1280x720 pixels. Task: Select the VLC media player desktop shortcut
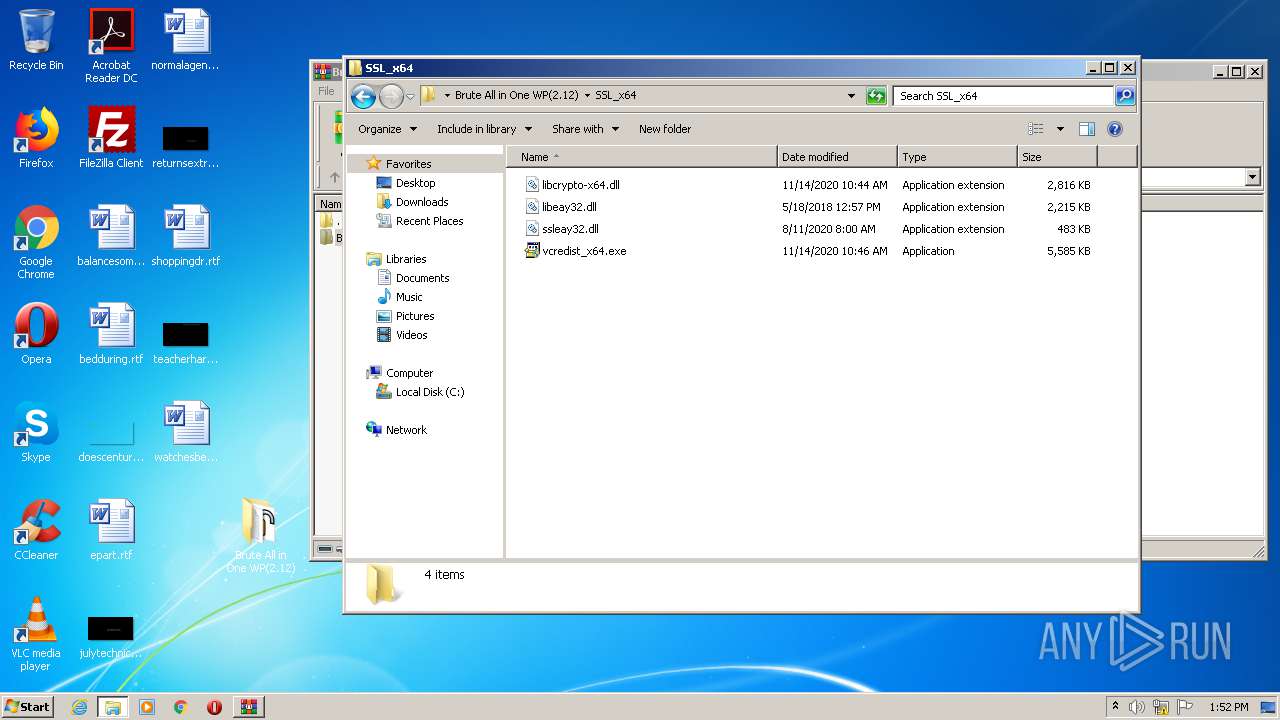(36, 635)
